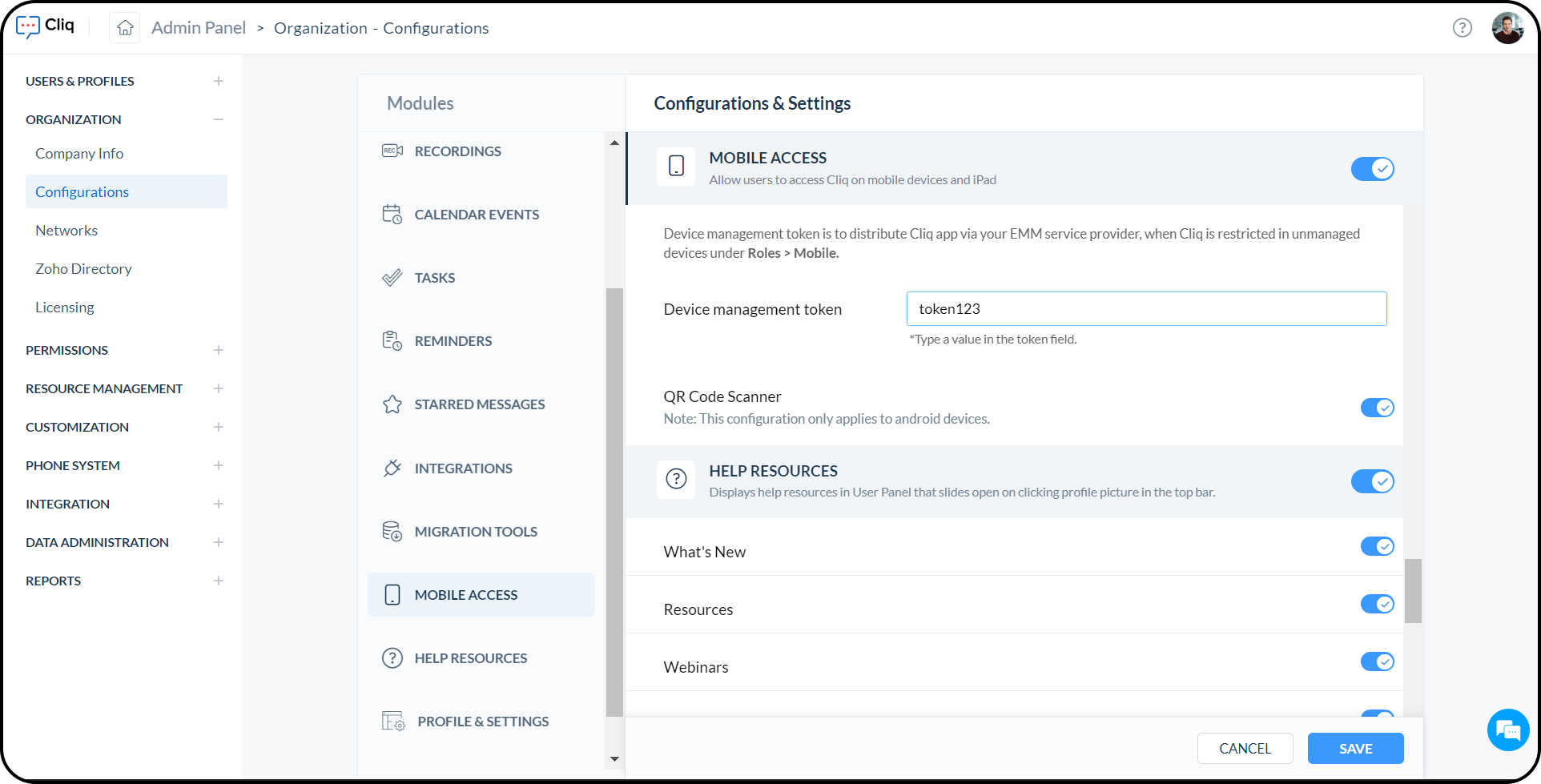Click the question icon in Help Resources header

tap(676, 479)
